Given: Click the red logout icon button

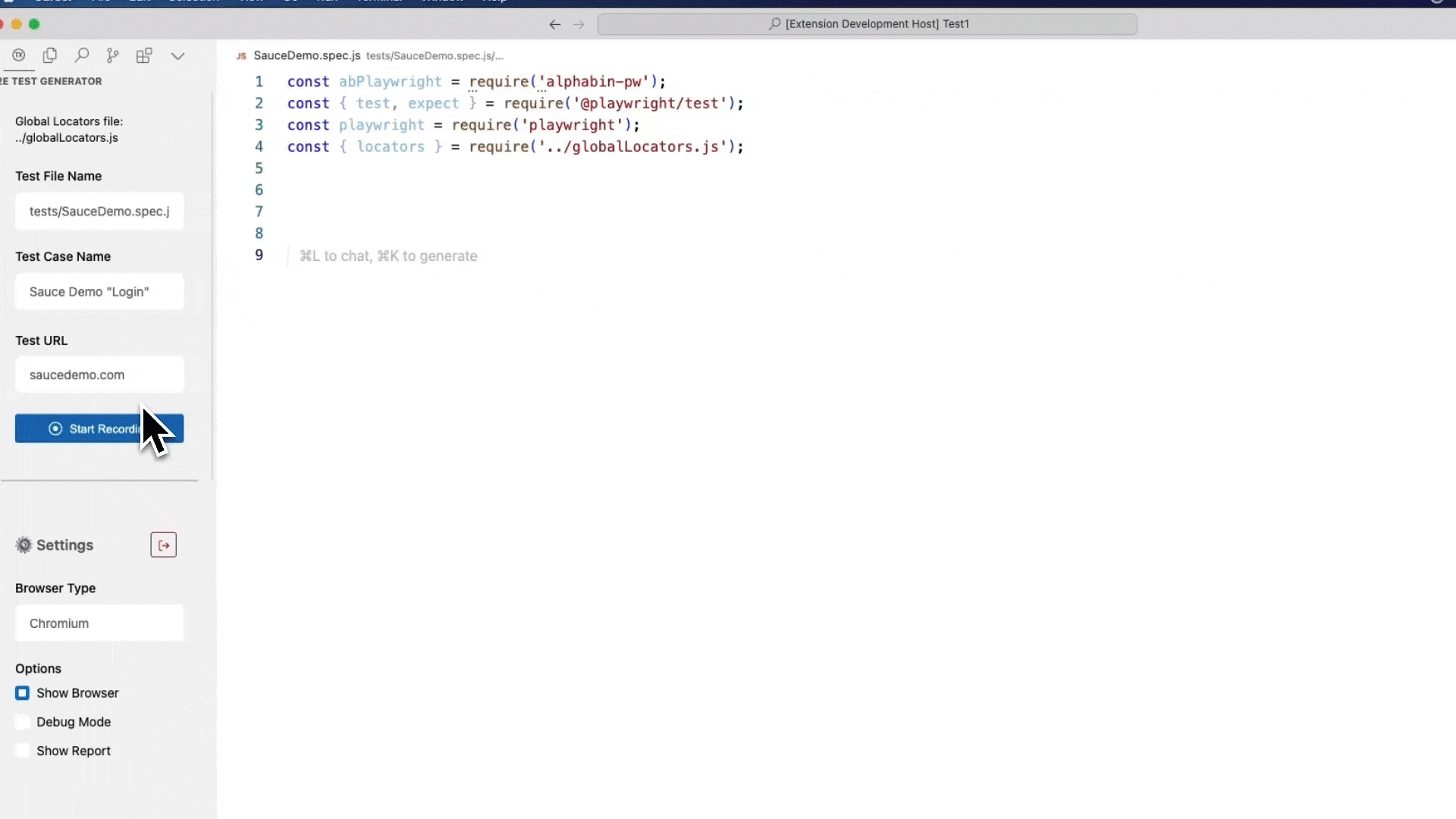Looking at the screenshot, I should [x=164, y=545].
